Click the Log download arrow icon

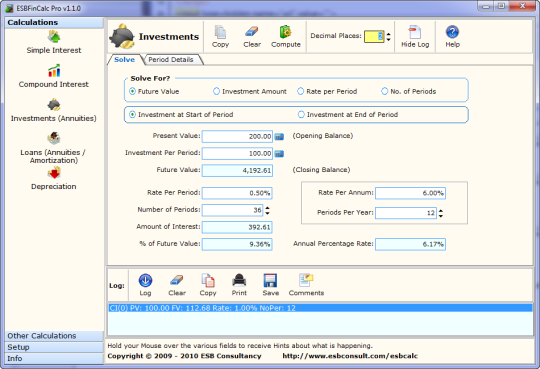(145, 280)
